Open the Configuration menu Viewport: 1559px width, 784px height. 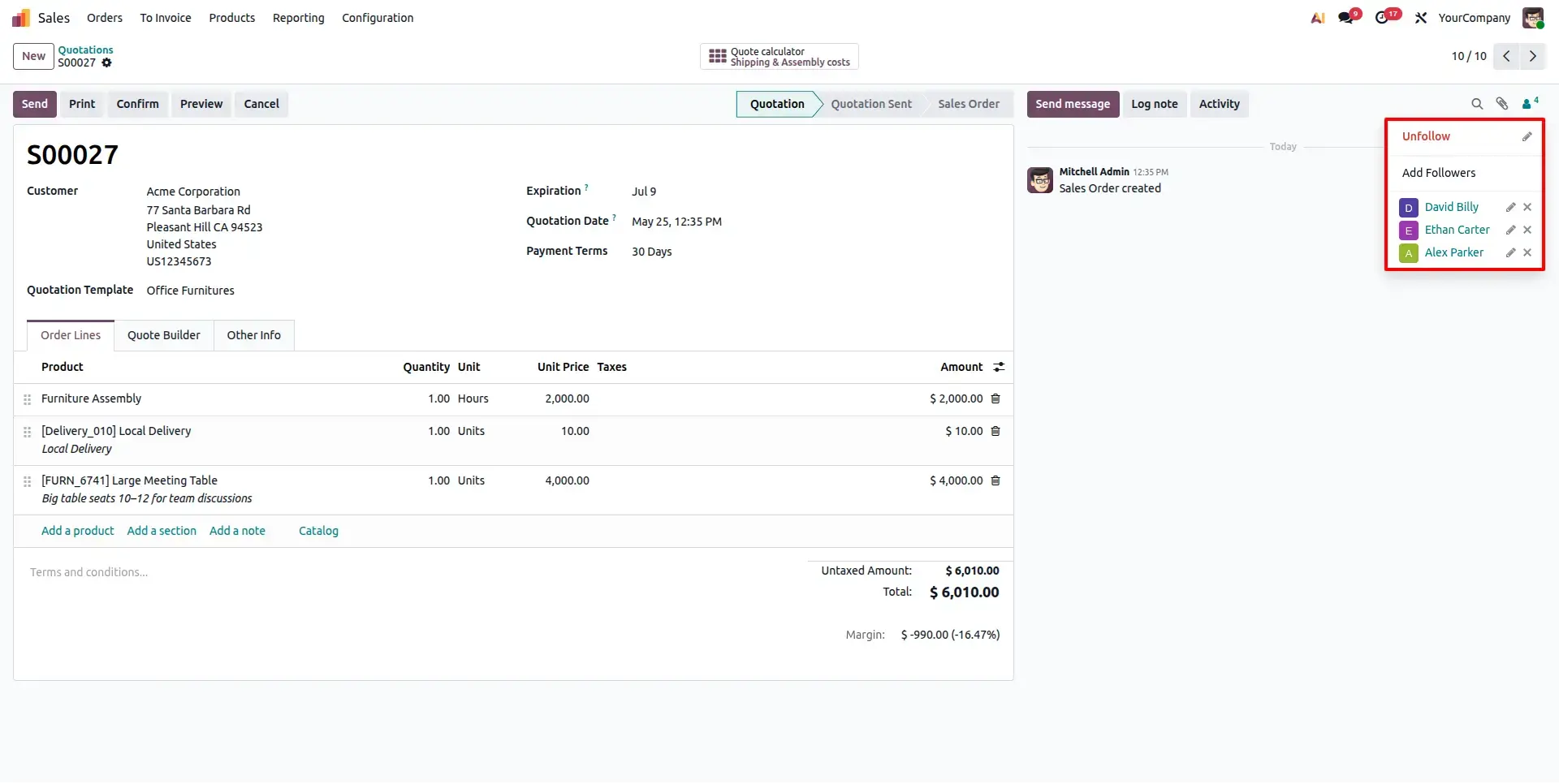(x=378, y=18)
